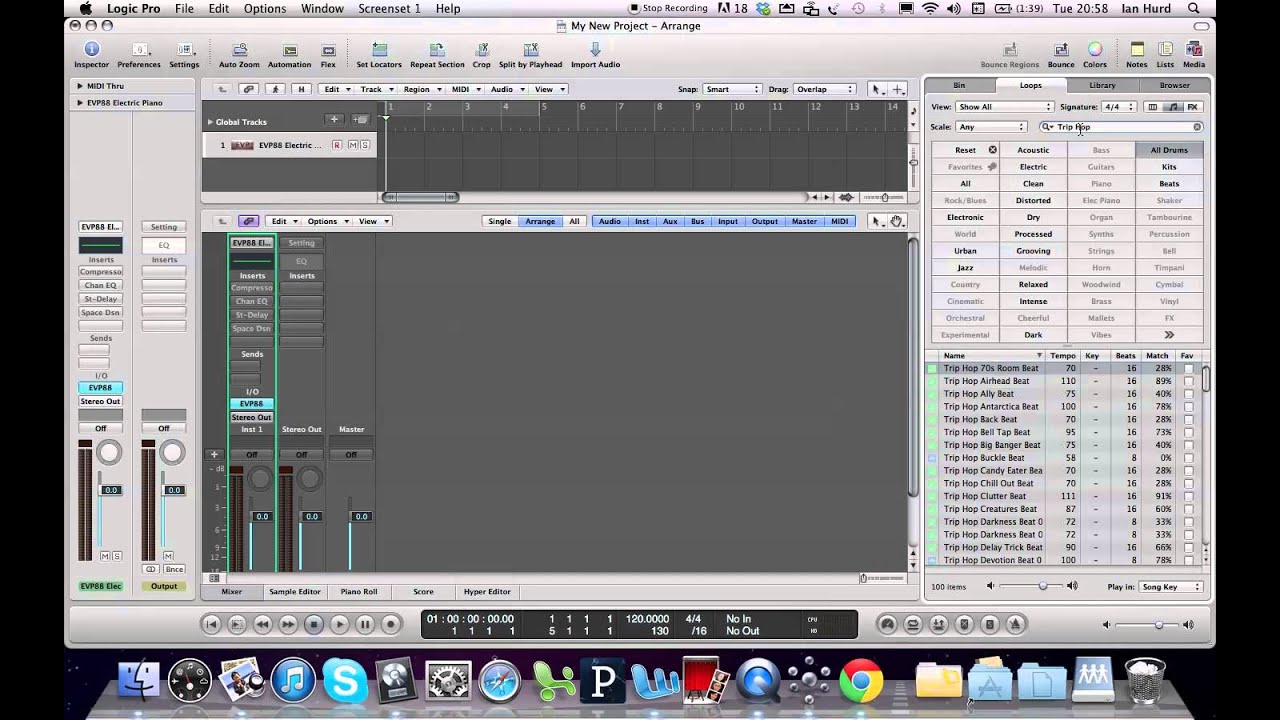Open the Piano Roll editor tab
Image resolution: width=1280 pixels, height=720 pixels.
[358, 592]
